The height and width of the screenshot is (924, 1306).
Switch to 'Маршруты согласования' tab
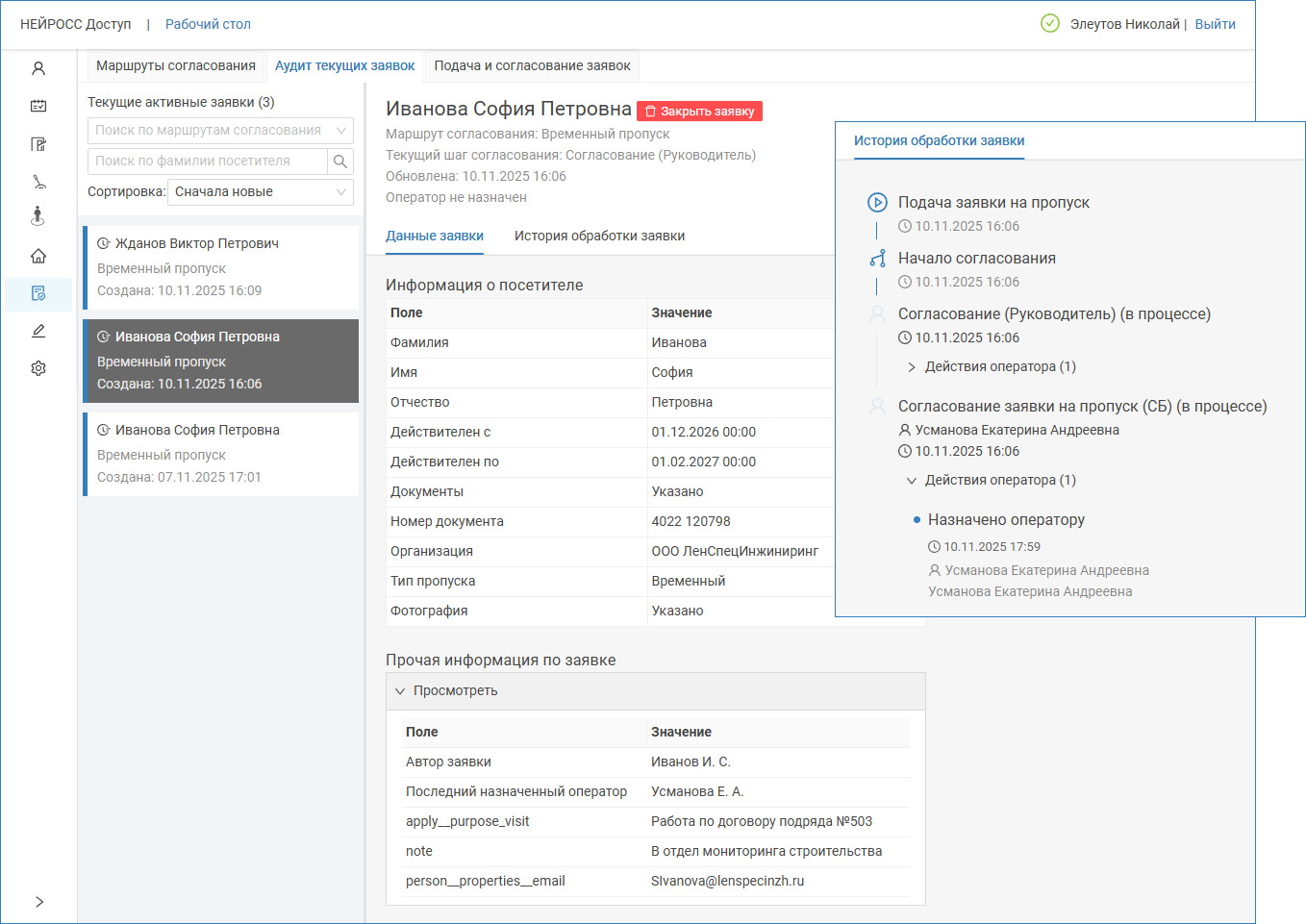pos(176,66)
